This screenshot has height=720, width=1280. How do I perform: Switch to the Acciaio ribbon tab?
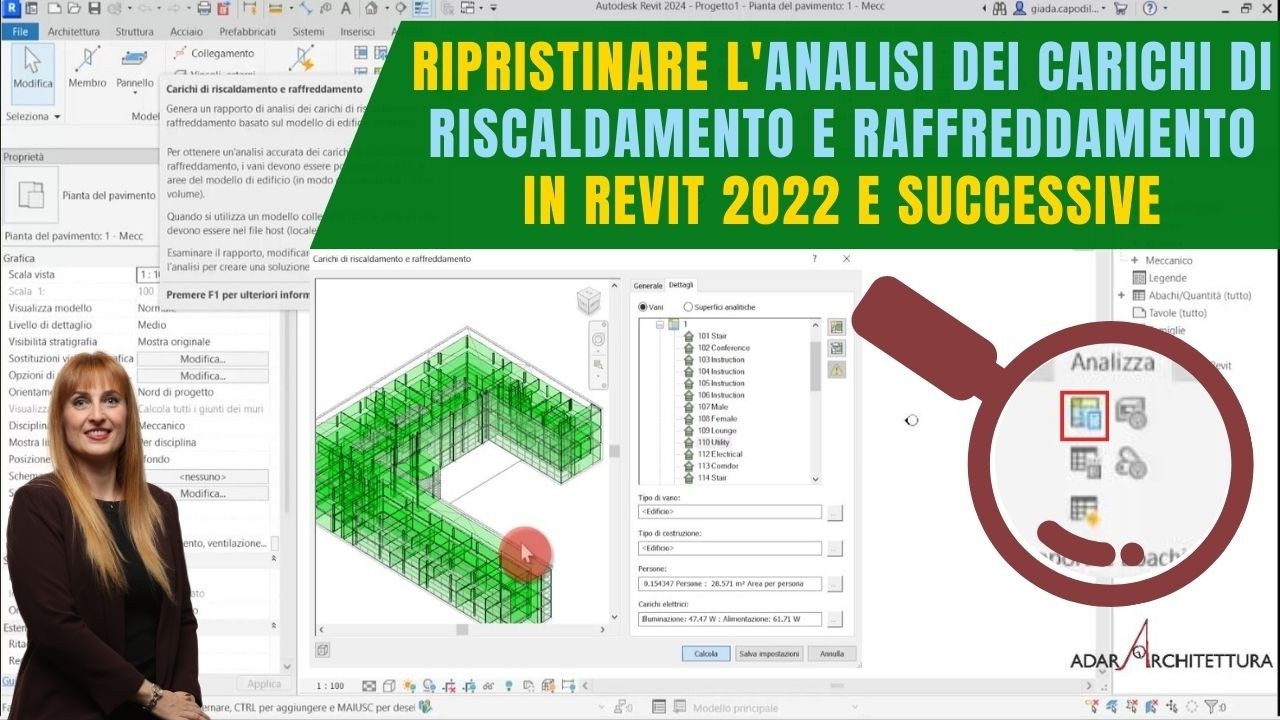coord(187,32)
